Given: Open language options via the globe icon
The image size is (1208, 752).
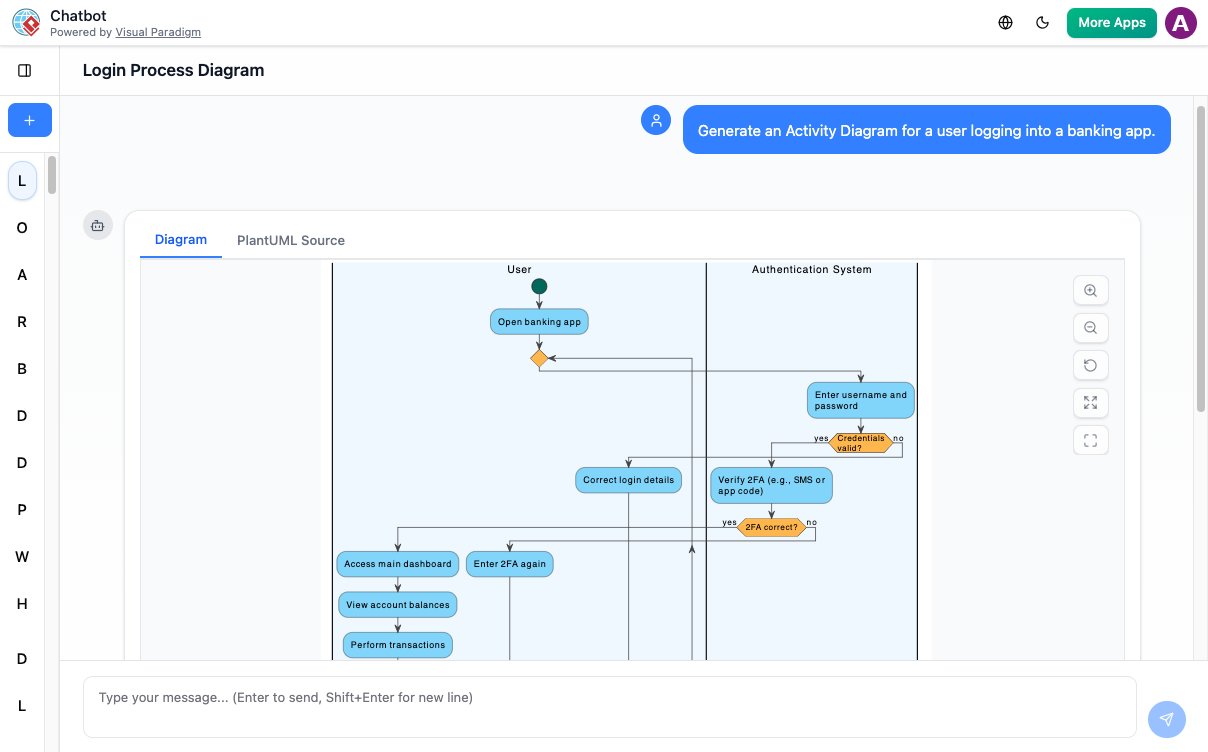Looking at the screenshot, I should (x=1006, y=22).
